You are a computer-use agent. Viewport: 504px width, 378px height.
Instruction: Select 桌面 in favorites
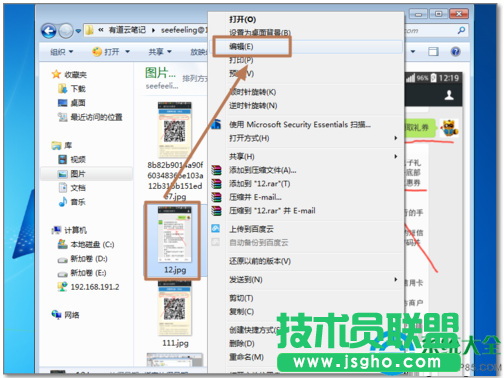pos(72,103)
